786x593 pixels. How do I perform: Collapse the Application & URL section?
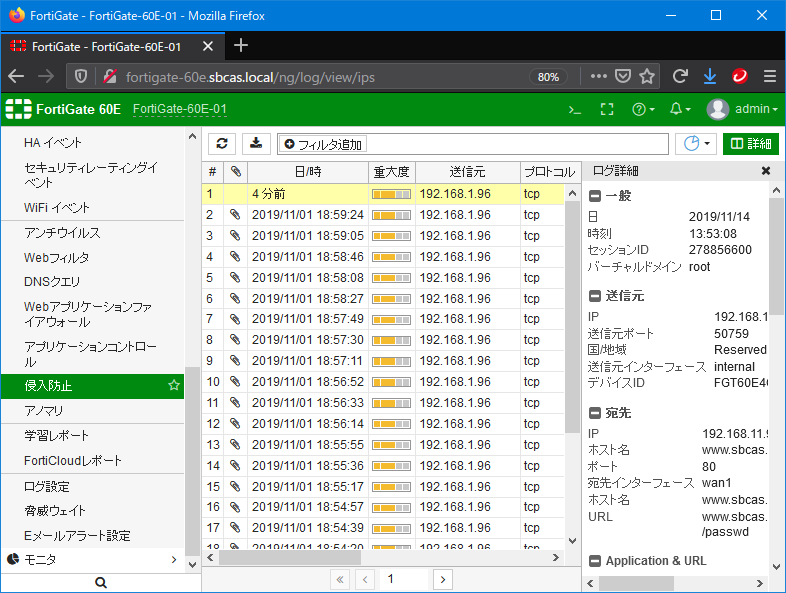pyautogui.click(x=595, y=561)
